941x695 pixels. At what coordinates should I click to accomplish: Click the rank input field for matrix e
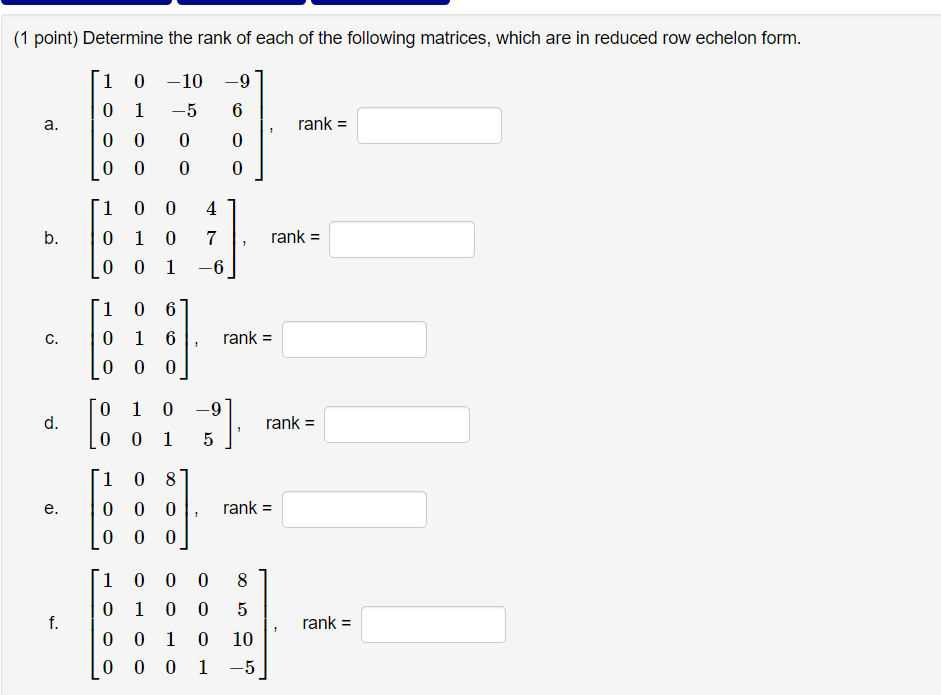point(354,509)
